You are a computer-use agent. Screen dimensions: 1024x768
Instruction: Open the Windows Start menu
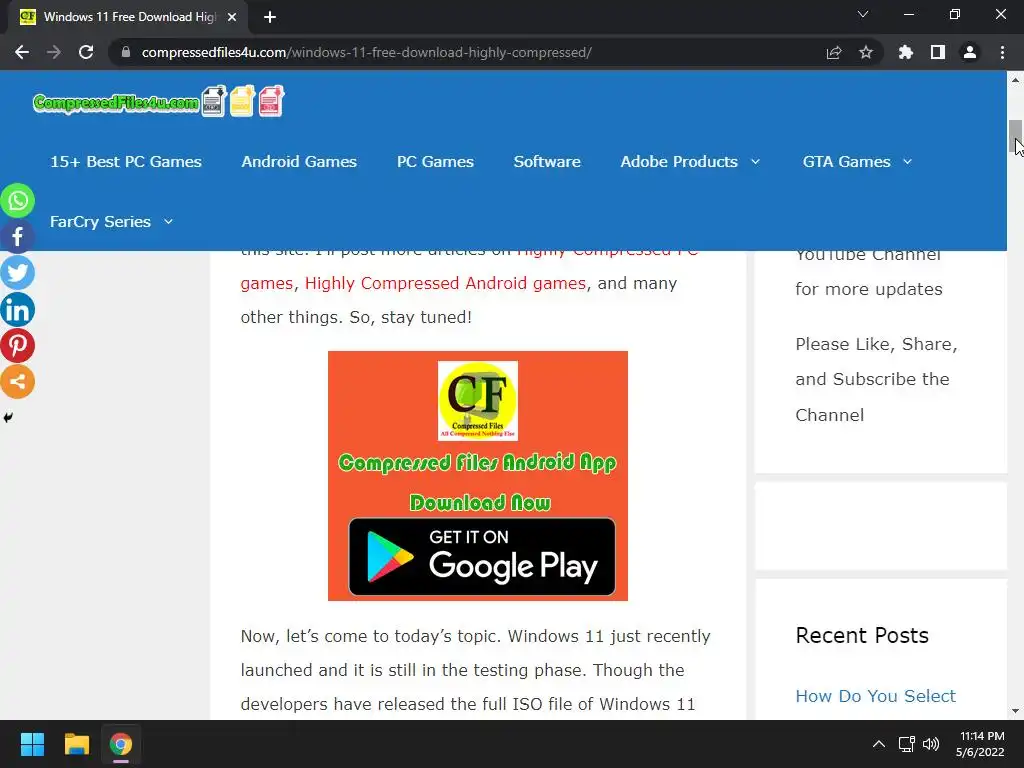click(x=32, y=744)
